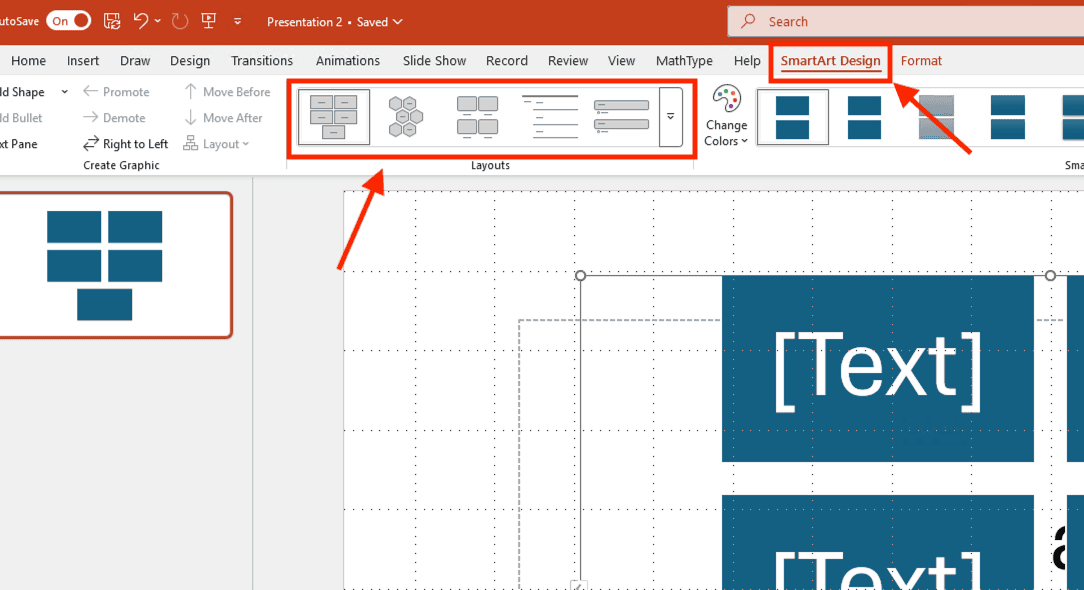Viewport: 1084px width, 590px height.
Task: Click into the Search box
Action: point(906,21)
